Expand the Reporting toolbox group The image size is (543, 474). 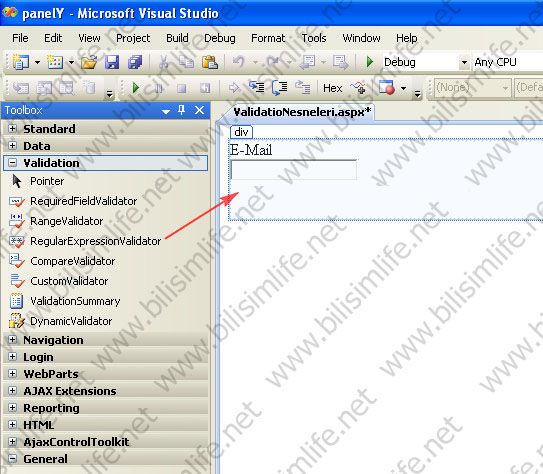(12, 408)
